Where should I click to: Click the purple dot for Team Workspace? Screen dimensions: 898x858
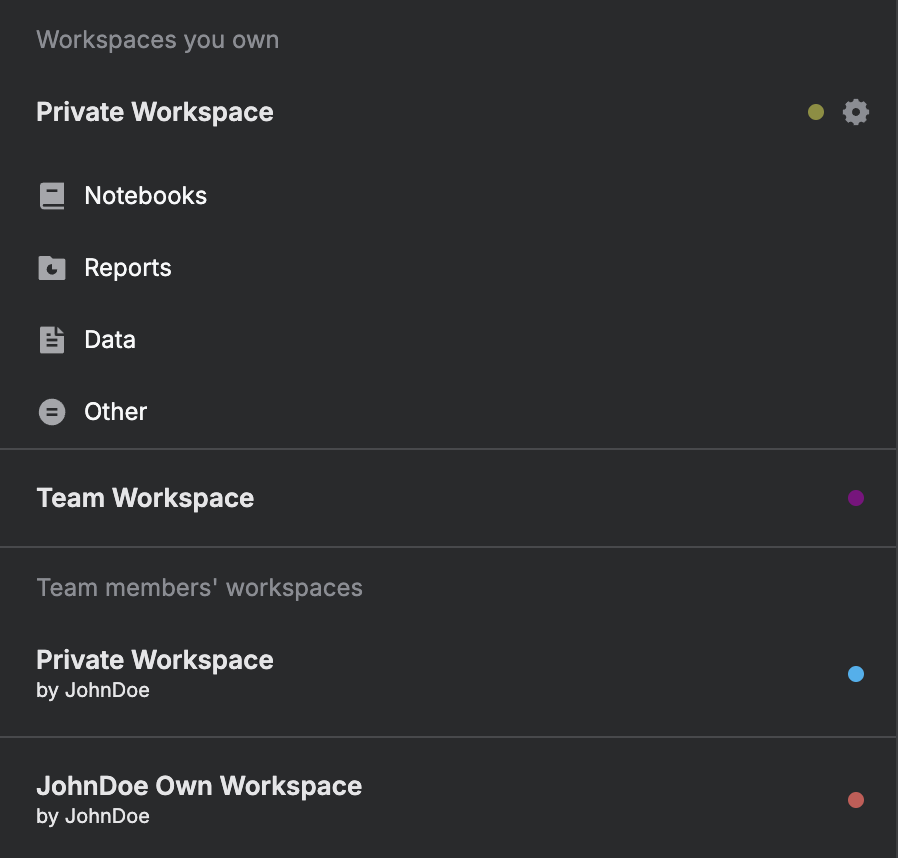click(856, 498)
